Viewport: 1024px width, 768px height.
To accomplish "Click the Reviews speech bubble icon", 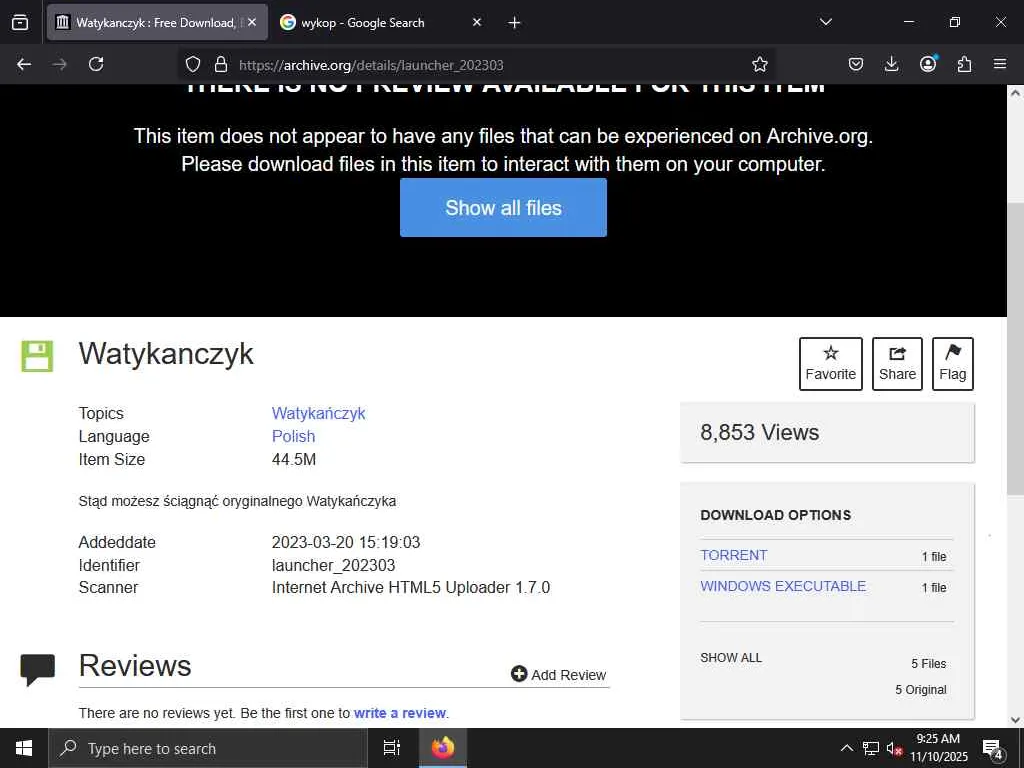I will tap(37, 669).
